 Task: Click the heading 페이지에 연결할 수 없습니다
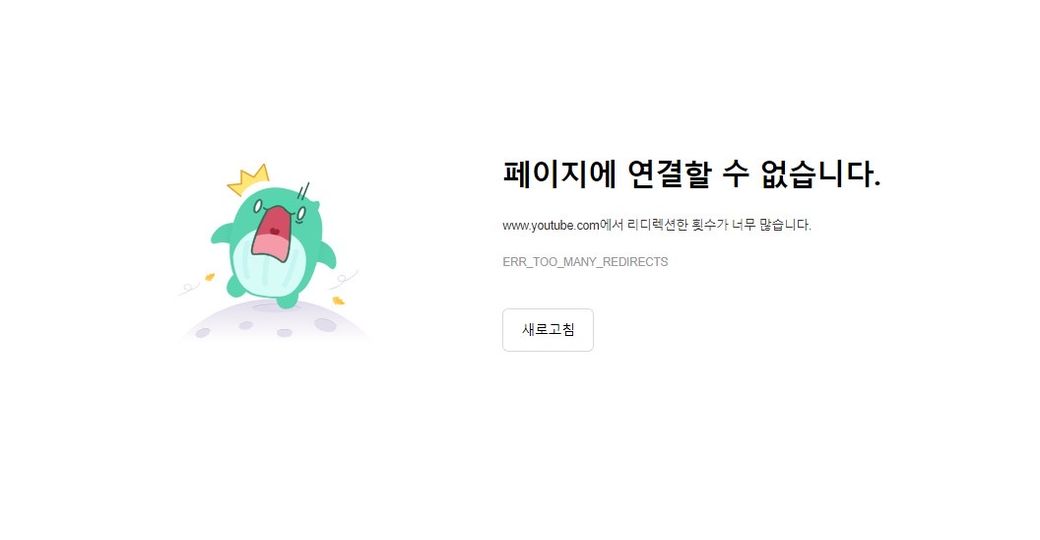tap(692, 174)
